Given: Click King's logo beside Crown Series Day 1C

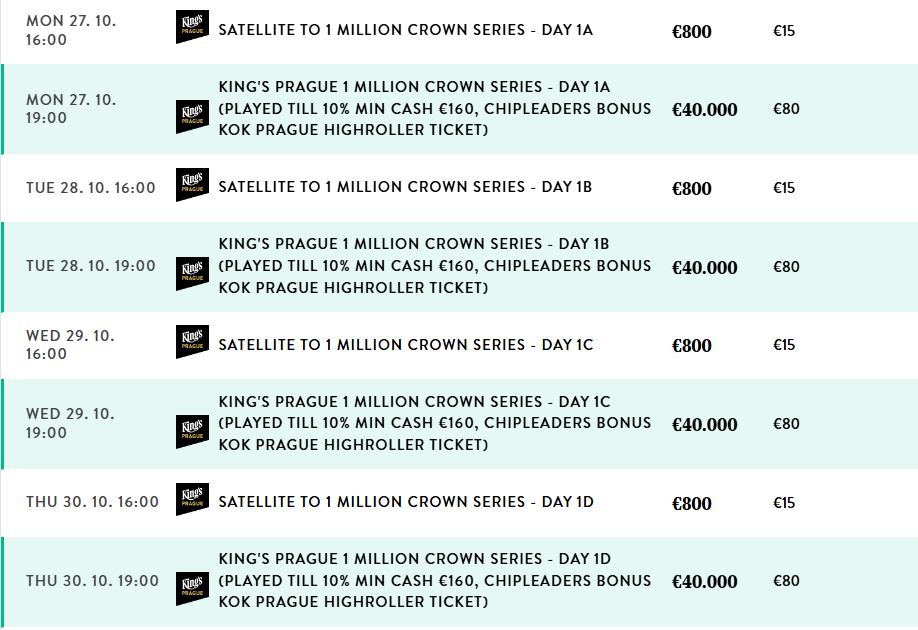Looking at the screenshot, I should [x=192, y=431].
